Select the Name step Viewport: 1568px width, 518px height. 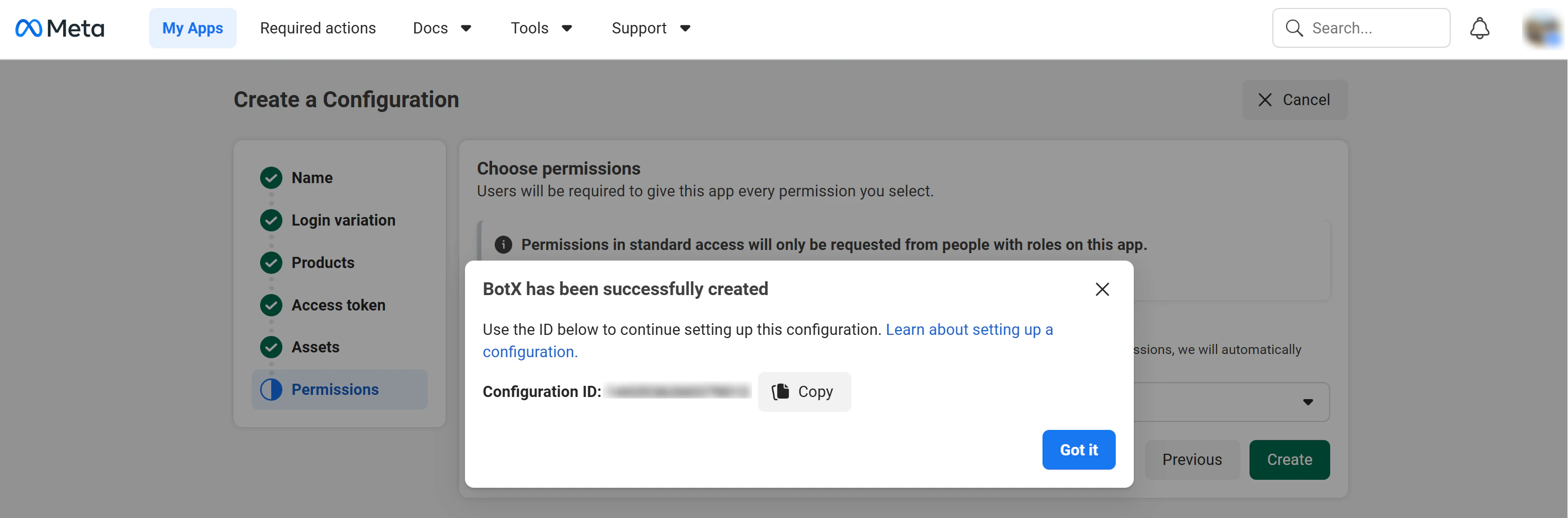pyautogui.click(x=312, y=178)
